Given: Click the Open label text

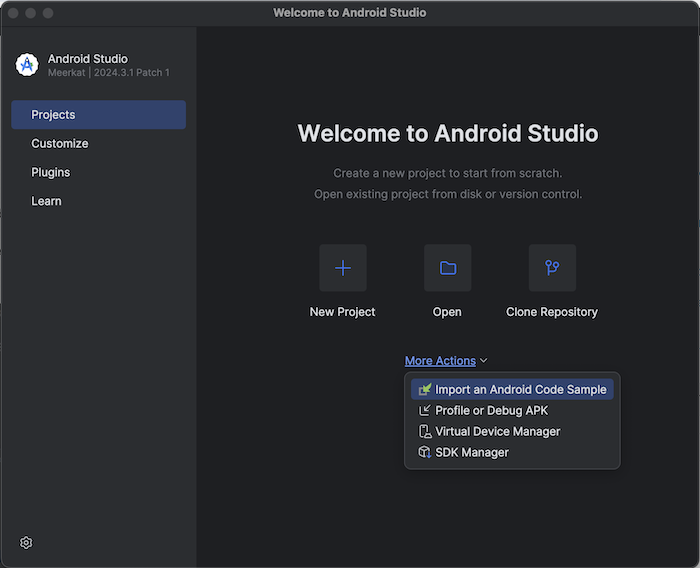Looking at the screenshot, I should pyautogui.click(x=447, y=312).
